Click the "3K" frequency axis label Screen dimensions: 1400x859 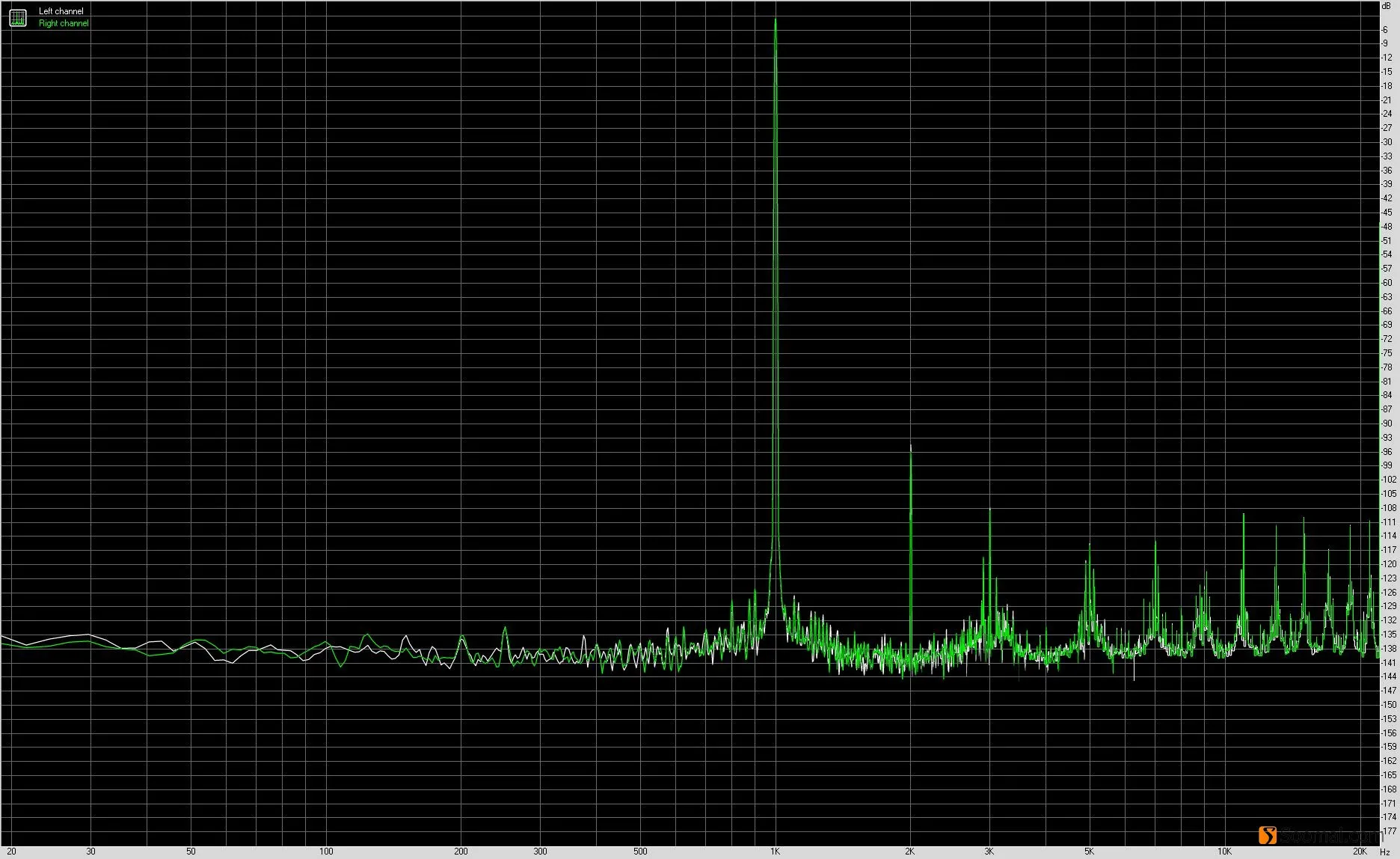click(989, 852)
